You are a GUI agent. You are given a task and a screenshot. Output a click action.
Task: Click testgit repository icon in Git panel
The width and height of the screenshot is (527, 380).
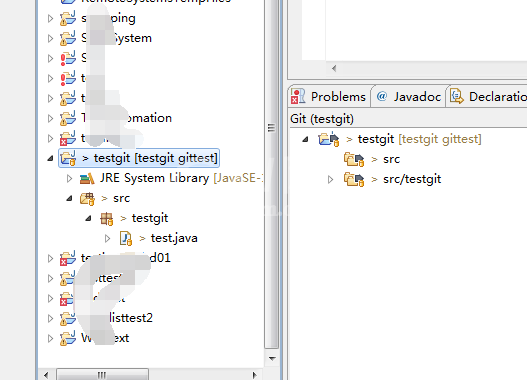tap(328, 139)
